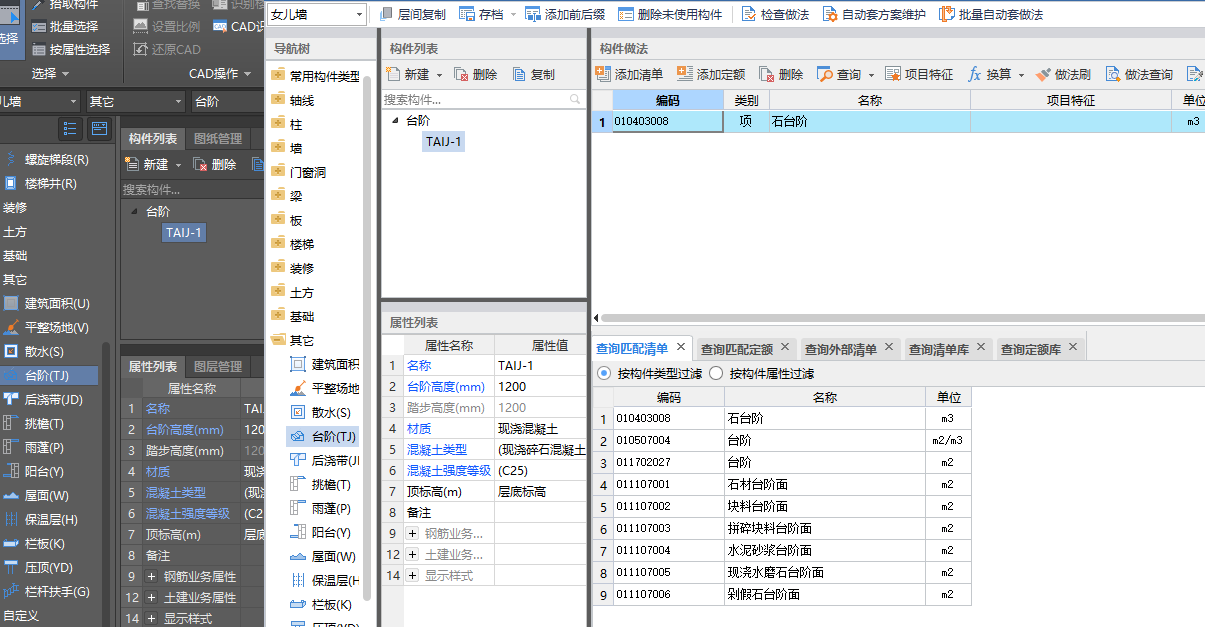Open the 图纸管理 tab in the background panel
This screenshot has width=1205, height=627.
[x=218, y=138]
